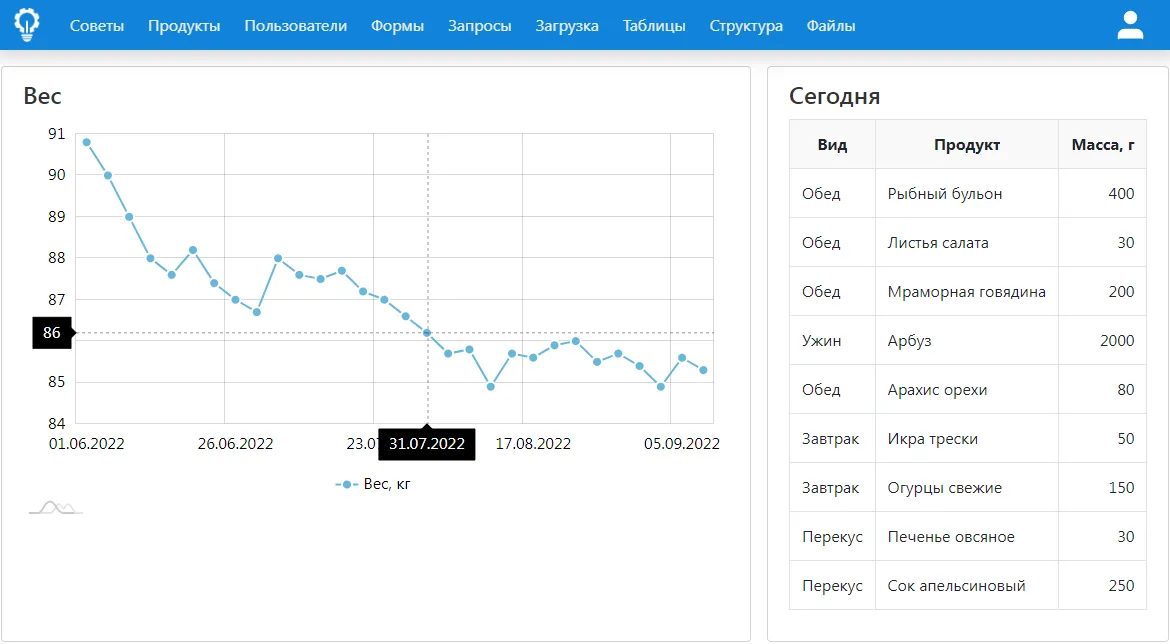Select the 'Арахис орехи' row product

(967, 390)
